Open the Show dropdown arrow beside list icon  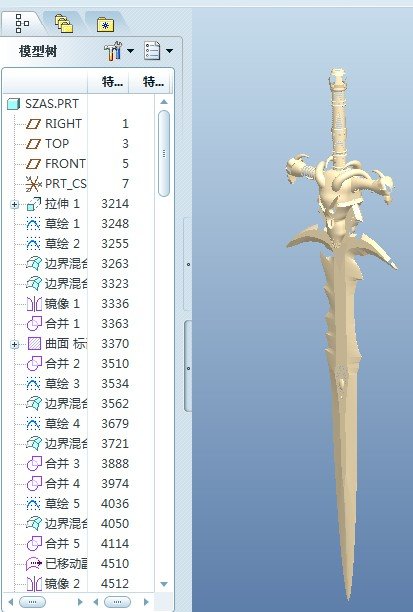(x=169, y=51)
